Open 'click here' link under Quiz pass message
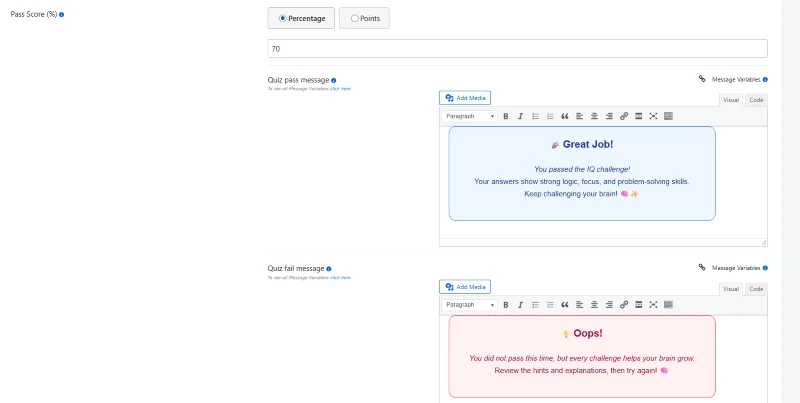The width and height of the screenshot is (800, 403). point(340,89)
